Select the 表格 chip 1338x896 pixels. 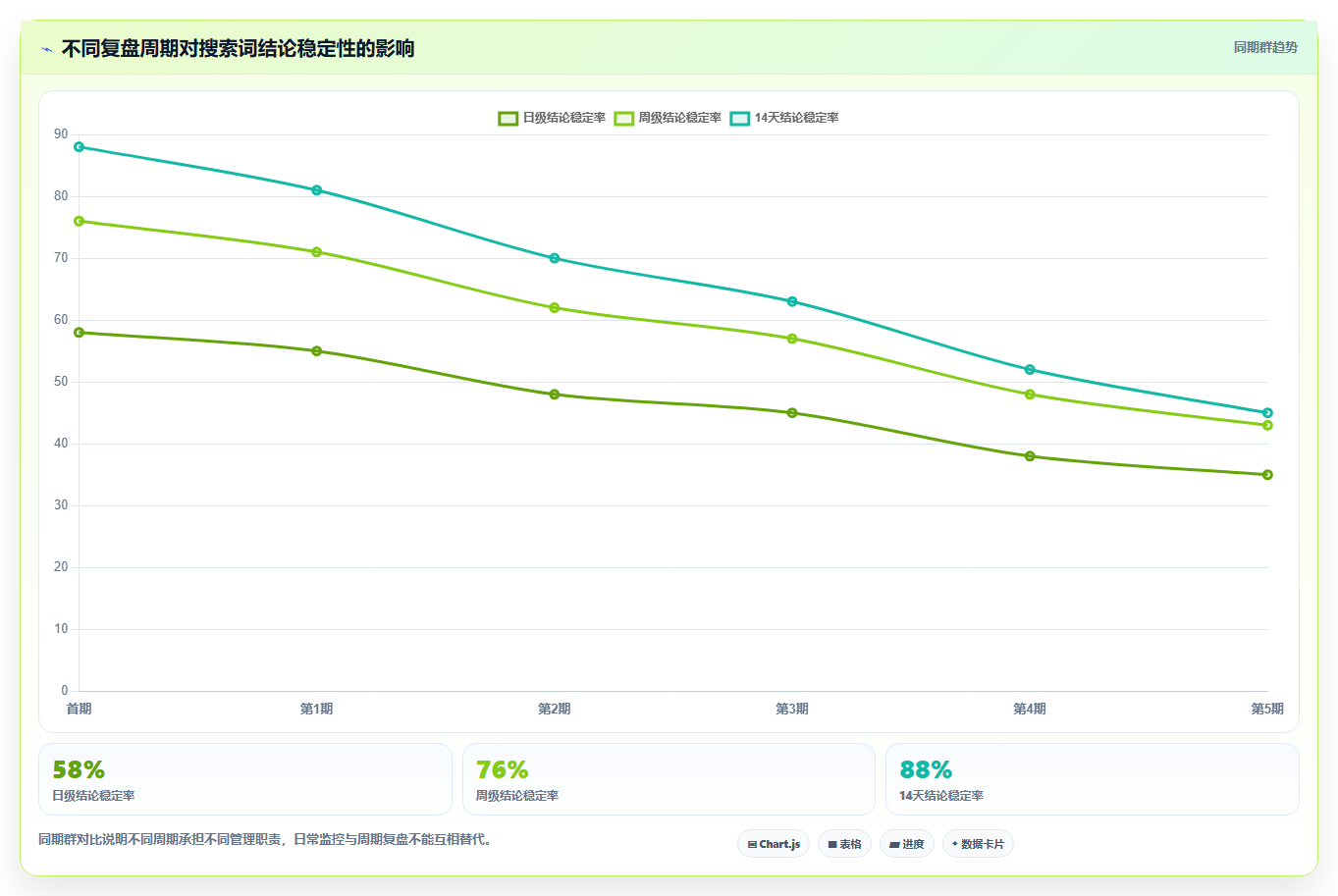[x=844, y=844]
